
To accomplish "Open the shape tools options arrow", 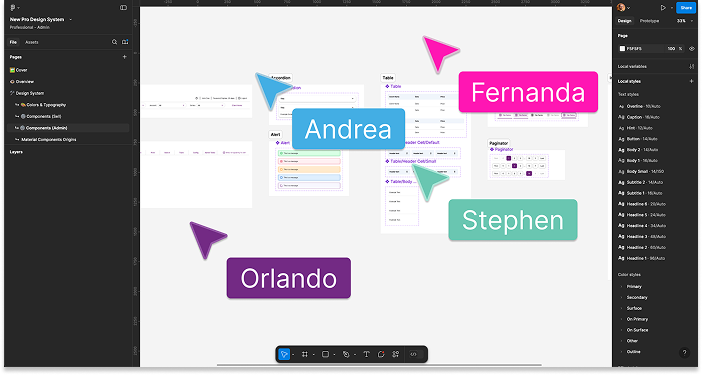I will point(334,355).
